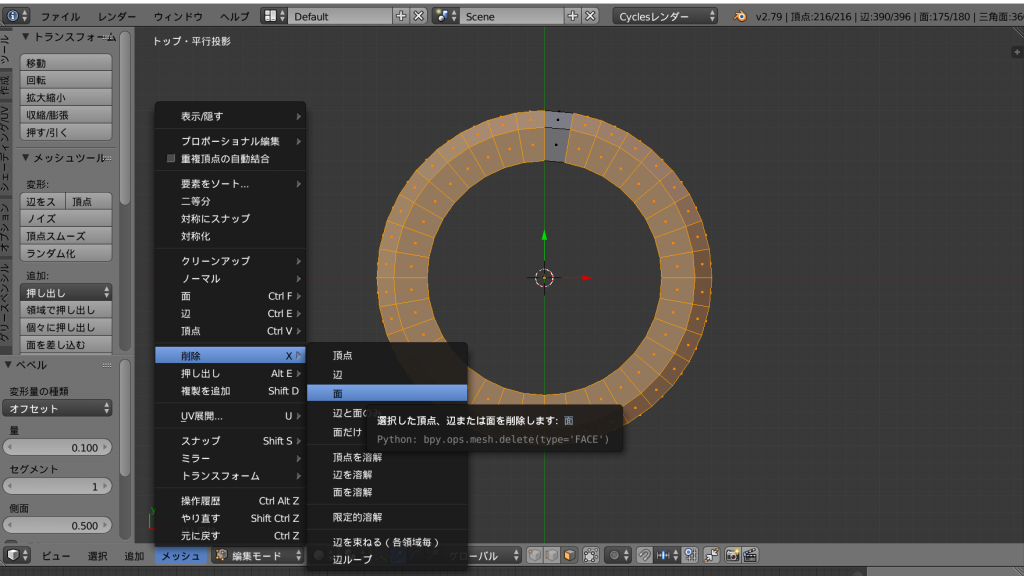Click the 頂点スムーズ button
Viewport: 1024px width, 576px height.
click(x=66, y=236)
